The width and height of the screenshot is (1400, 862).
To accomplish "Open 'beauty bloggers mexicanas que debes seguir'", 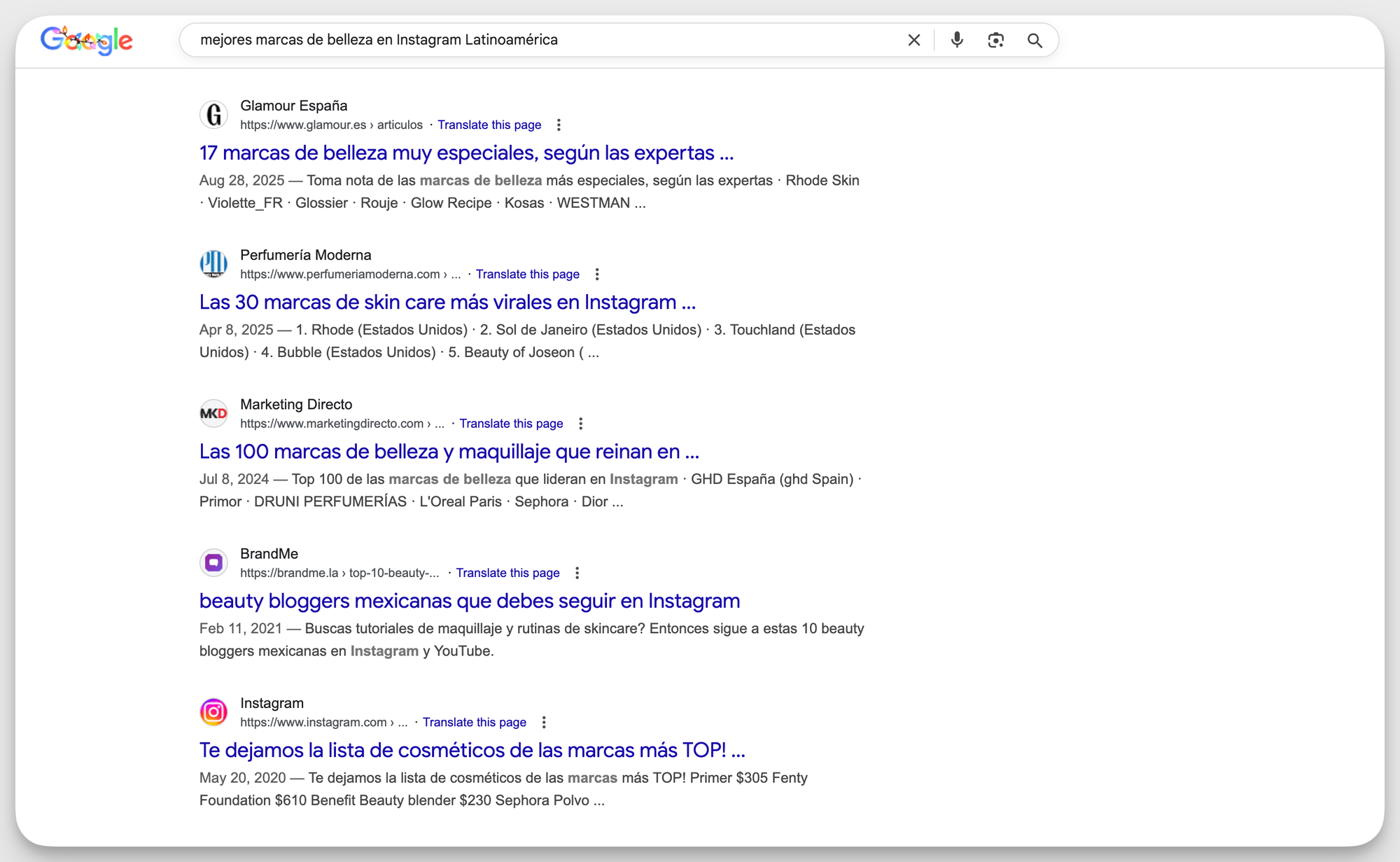I will click(469, 600).
